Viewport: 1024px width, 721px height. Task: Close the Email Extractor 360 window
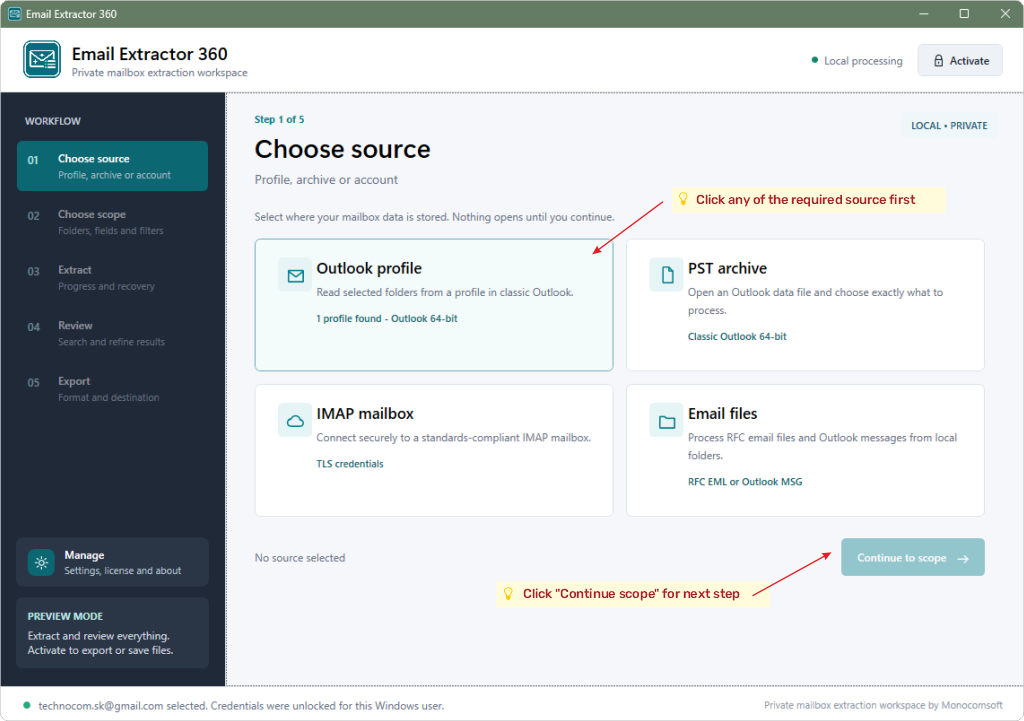pos(1005,14)
